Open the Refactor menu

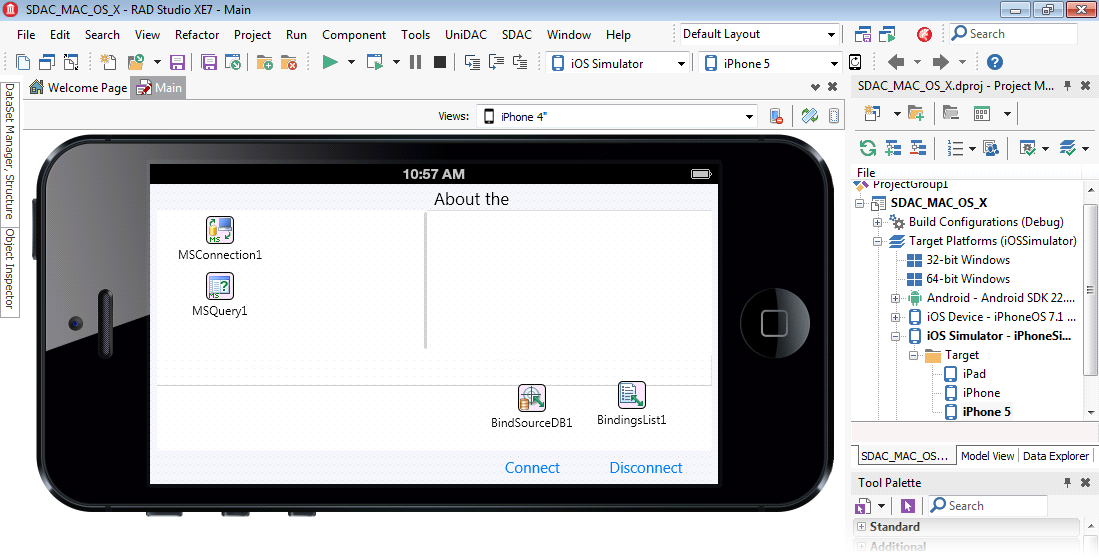tap(197, 34)
